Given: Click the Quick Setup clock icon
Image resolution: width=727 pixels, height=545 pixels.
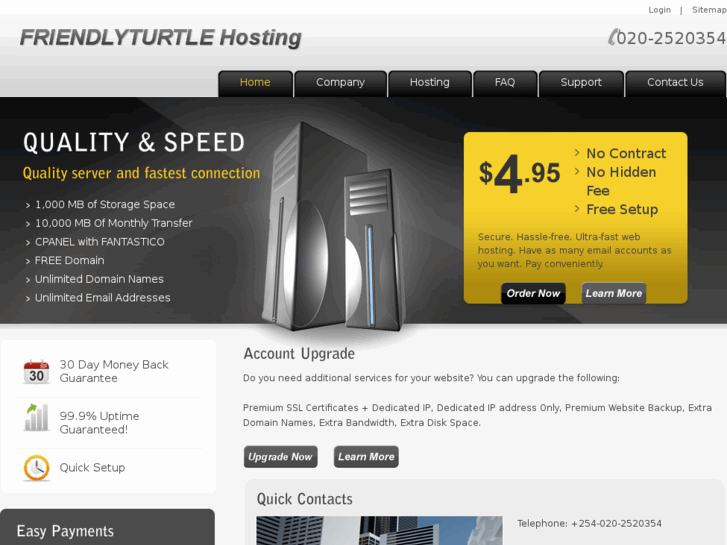Looking at the screenshot, I should pyautogui.click(x=36, y=468).
